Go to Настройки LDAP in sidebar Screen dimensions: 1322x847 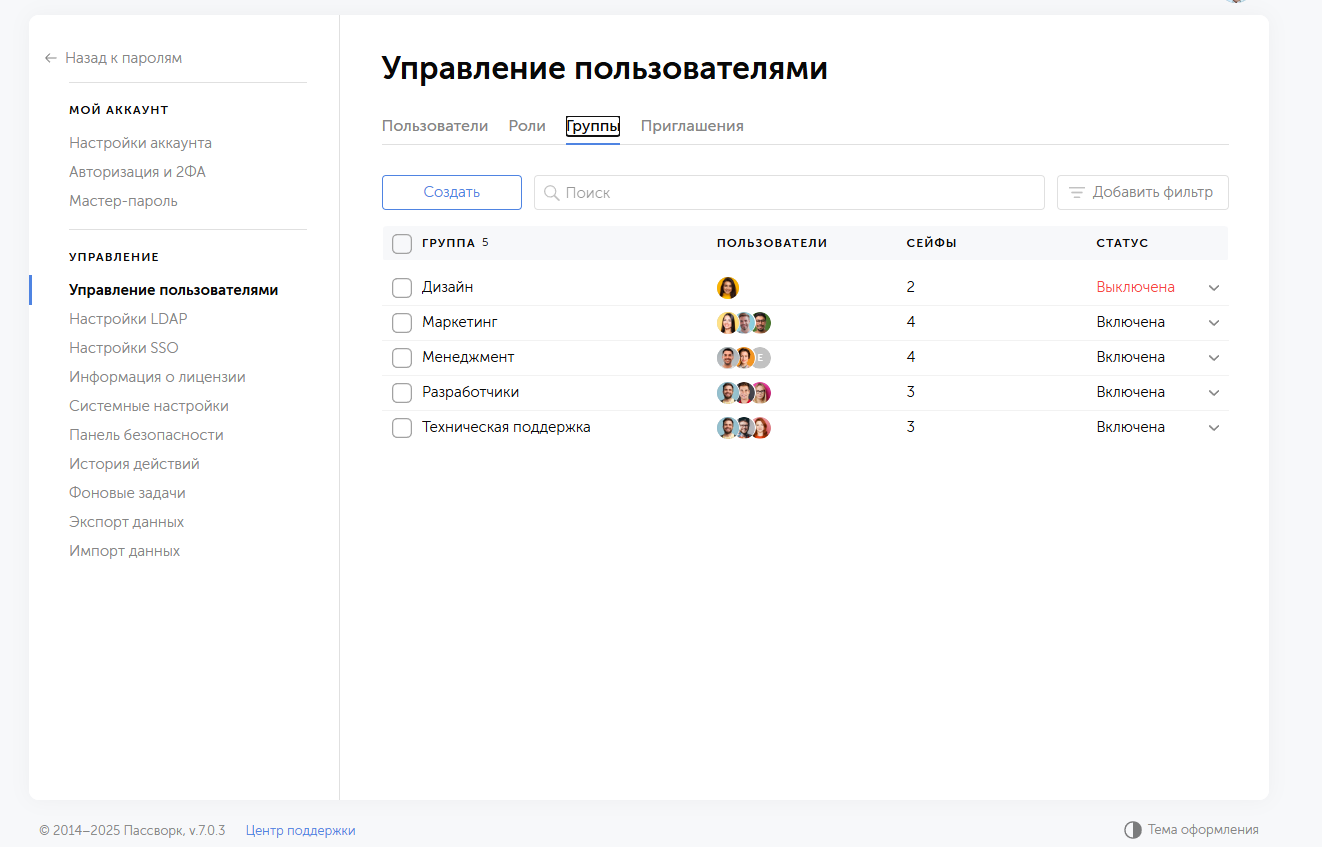[x=128, y=319]
